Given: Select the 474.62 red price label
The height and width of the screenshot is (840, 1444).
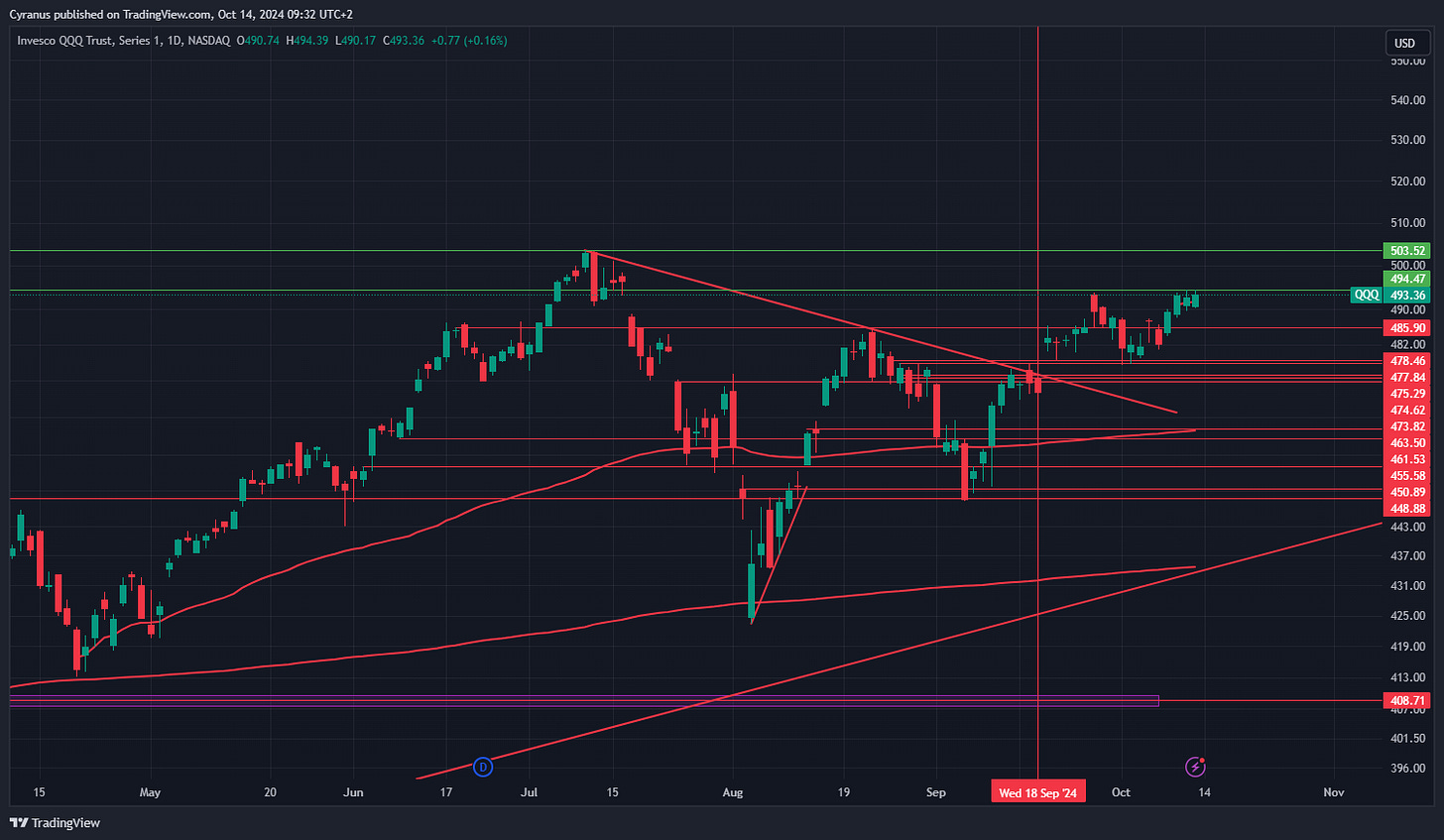Looking at the screenshot, I should [1407, 410].
